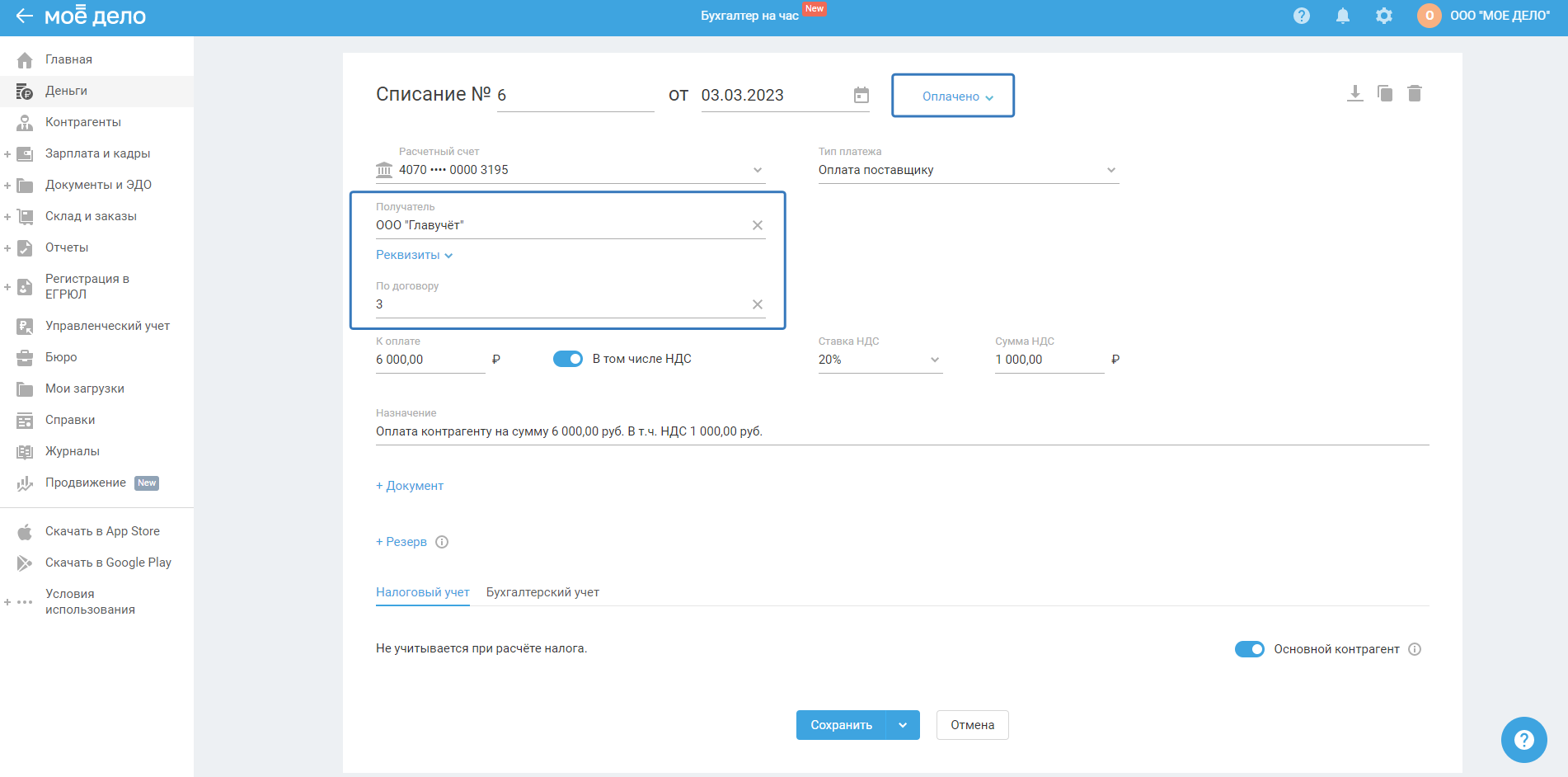Switch to the Бухгалтерский учет tab
1568x777 pixels.
pyautogui.click(x=542, y=592)
